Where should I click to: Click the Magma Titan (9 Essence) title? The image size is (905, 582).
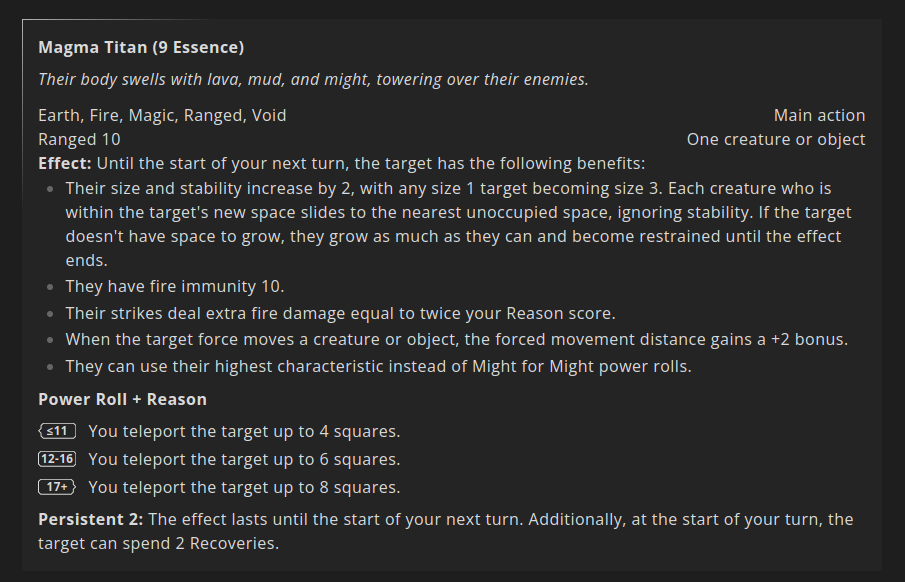coord(141,47)
